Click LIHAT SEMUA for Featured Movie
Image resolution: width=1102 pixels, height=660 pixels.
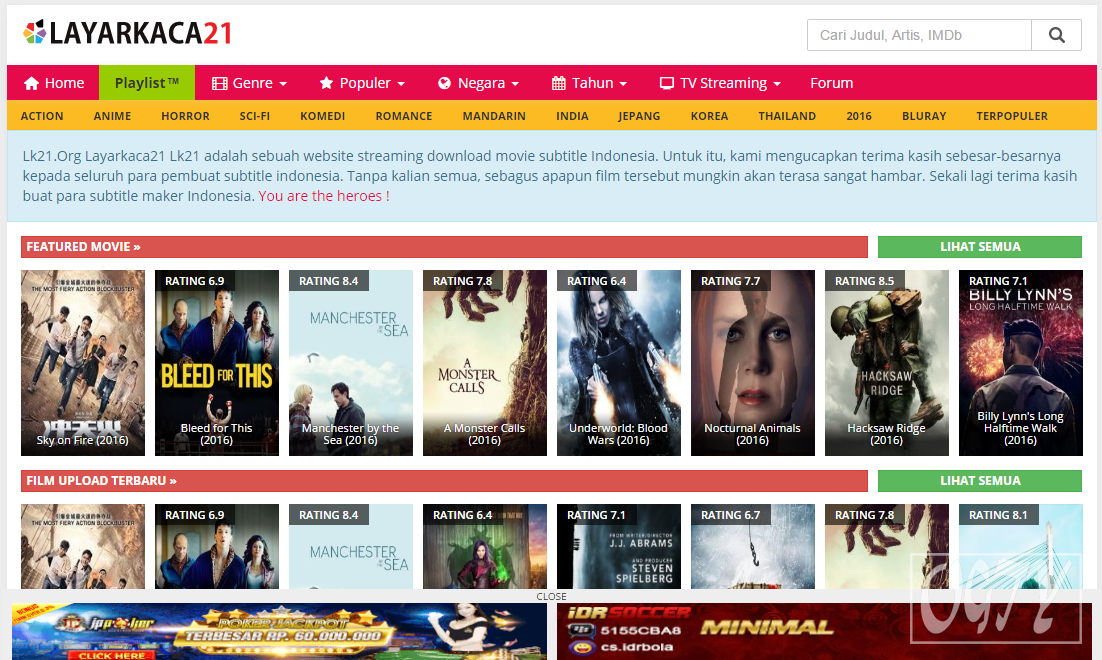click(x=980, y=247)
